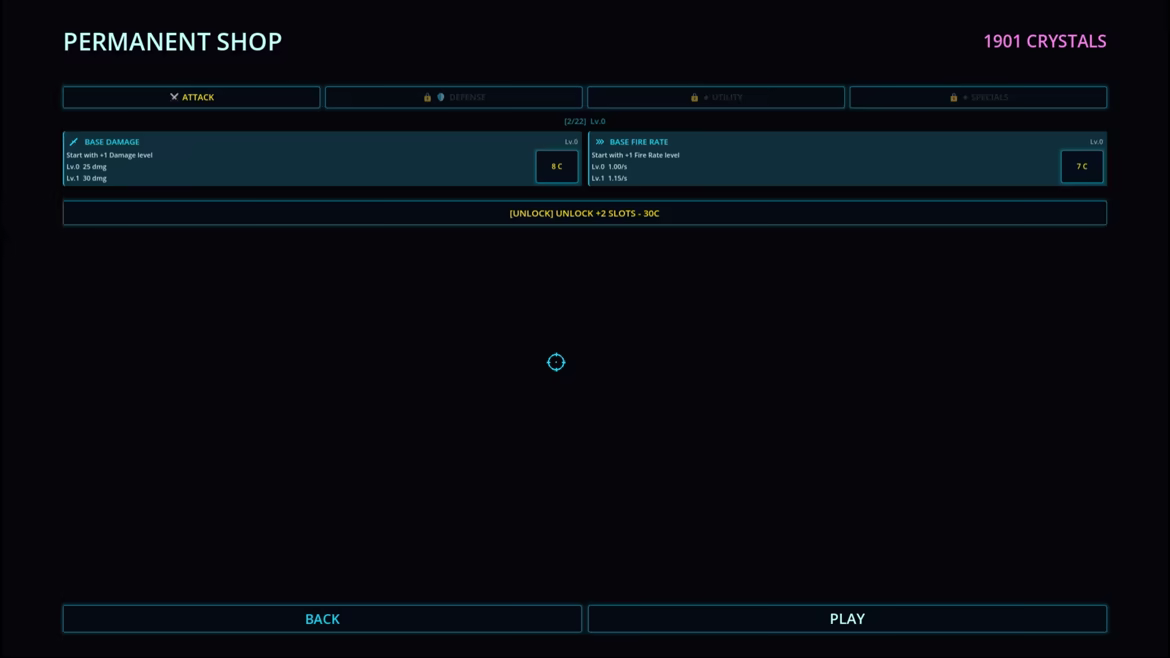The height and width of the screenshot is (658, 1170).
Task: Click the 1901 Crystals balance
Action: click(1045, 42)
